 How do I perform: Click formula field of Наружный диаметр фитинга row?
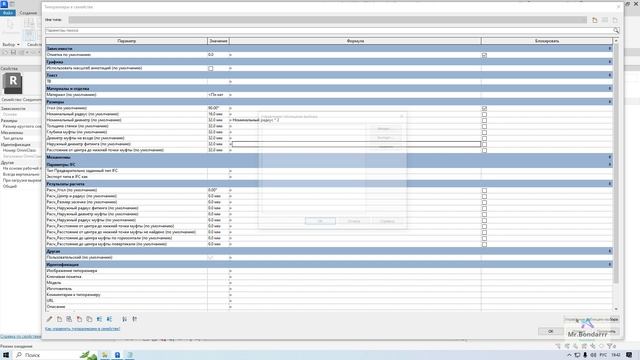point(356,144)
